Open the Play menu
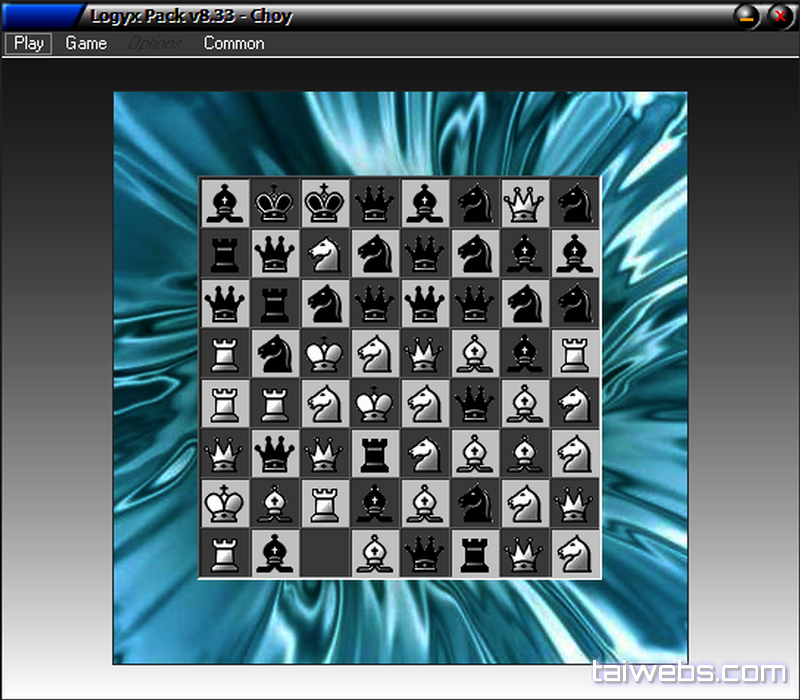Screen dimensions: 800x700 pos(29,43)
